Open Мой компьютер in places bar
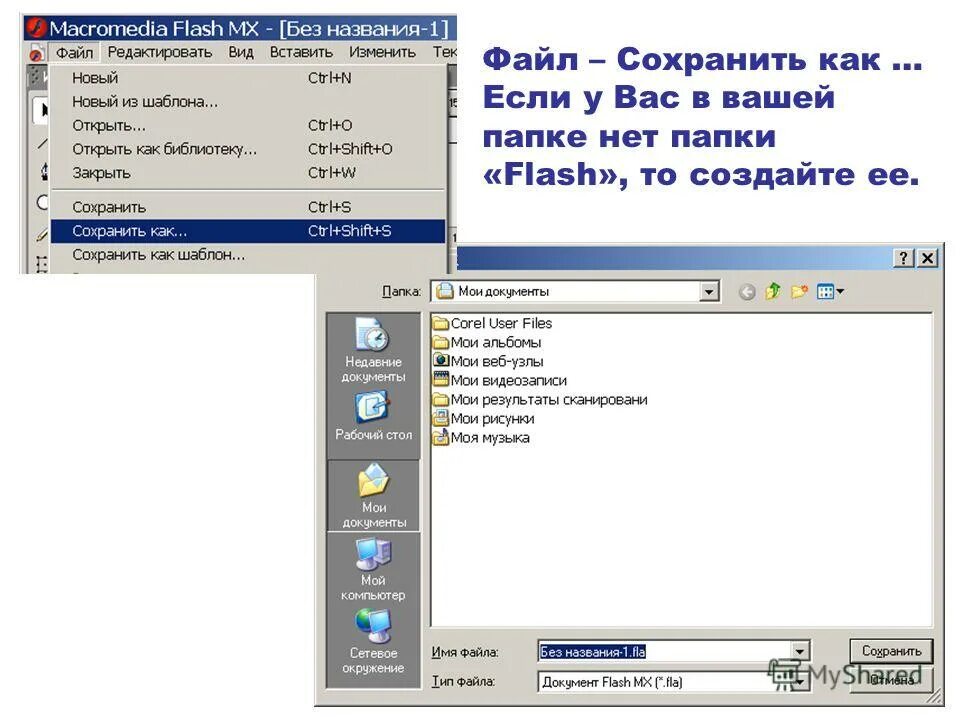Image resolution: width=960 pixels, height=720 pixels. point(373,568)
